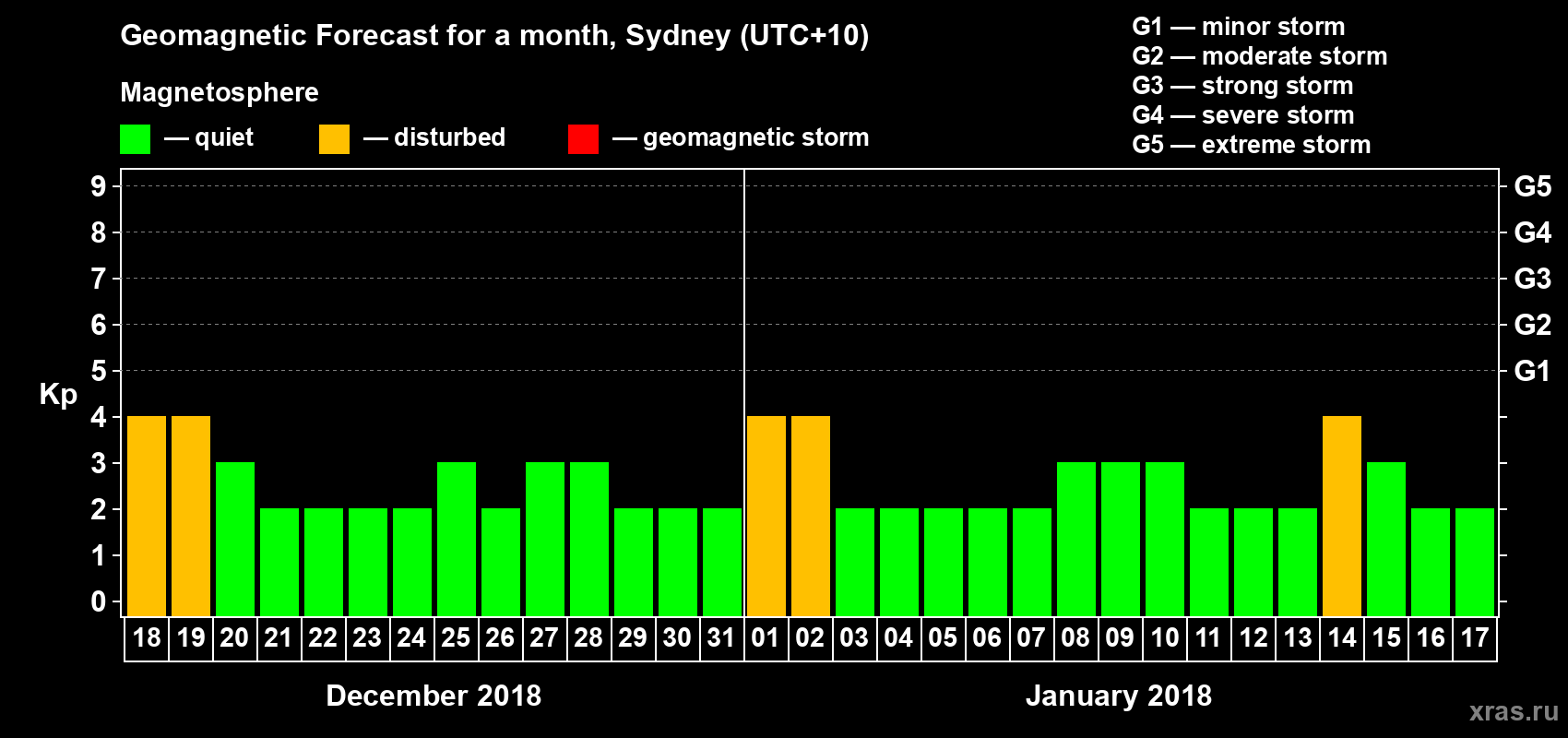Viewport: 1568px width, 738px height.
Task: Select the date cell 01
Action: click(766, 638)
